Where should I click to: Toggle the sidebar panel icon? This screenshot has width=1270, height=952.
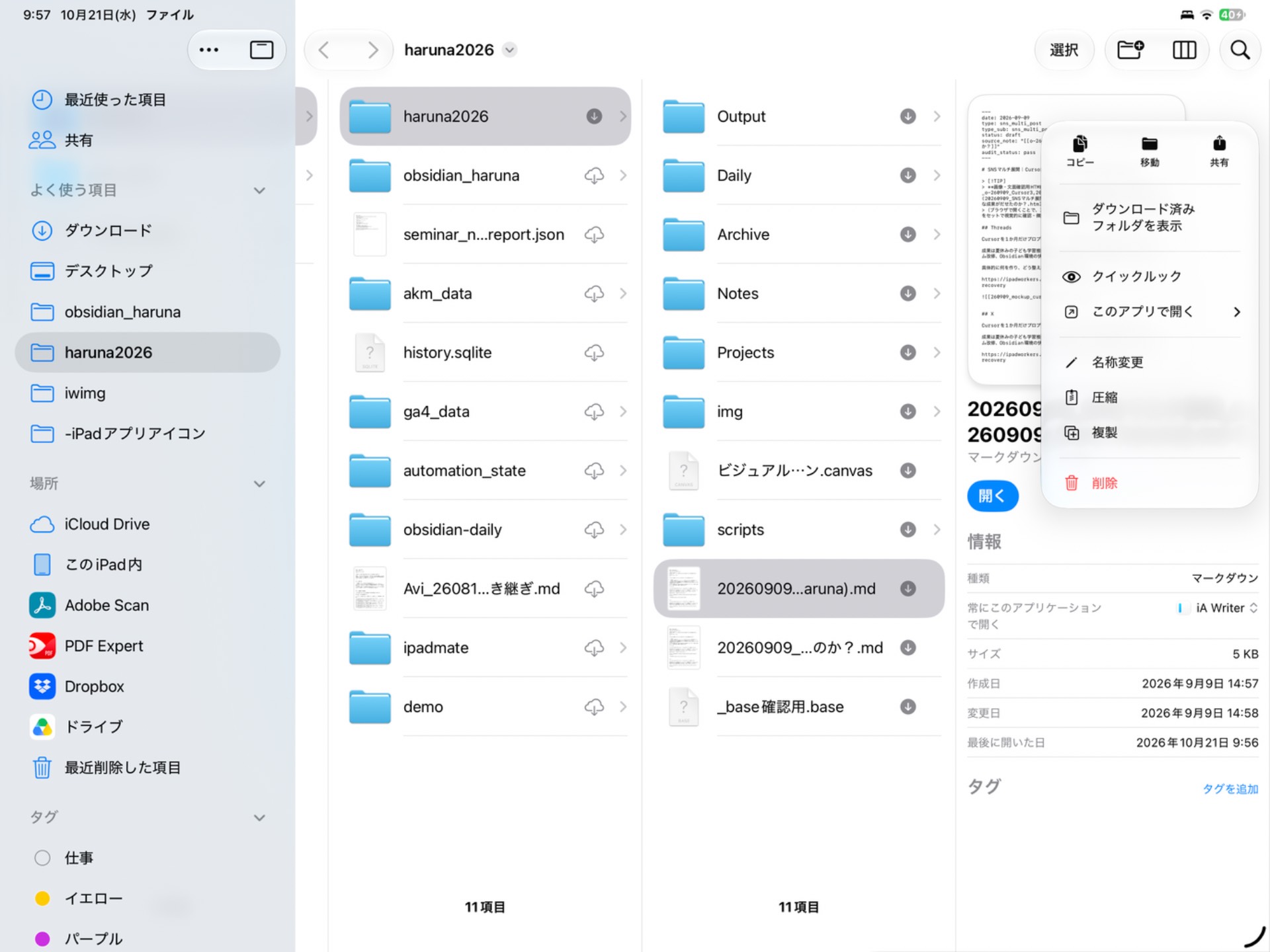tap(261, 50)
